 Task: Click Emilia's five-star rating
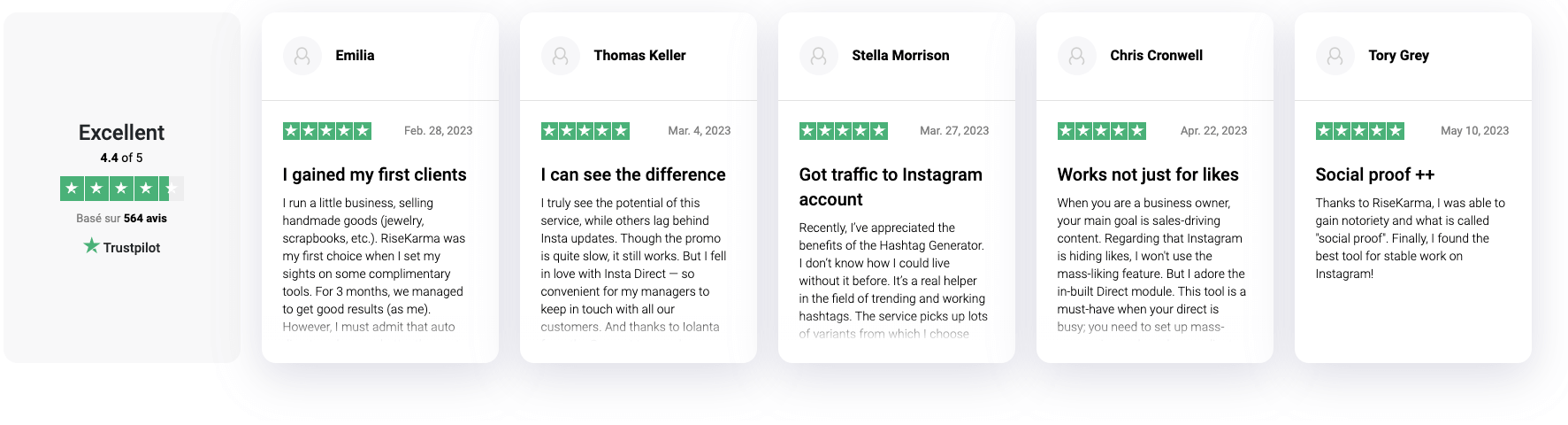pos(327,131)
